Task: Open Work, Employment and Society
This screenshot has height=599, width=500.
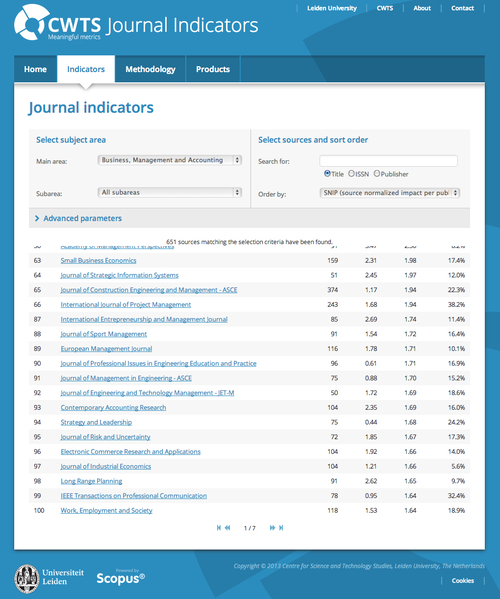Action: 107,510
